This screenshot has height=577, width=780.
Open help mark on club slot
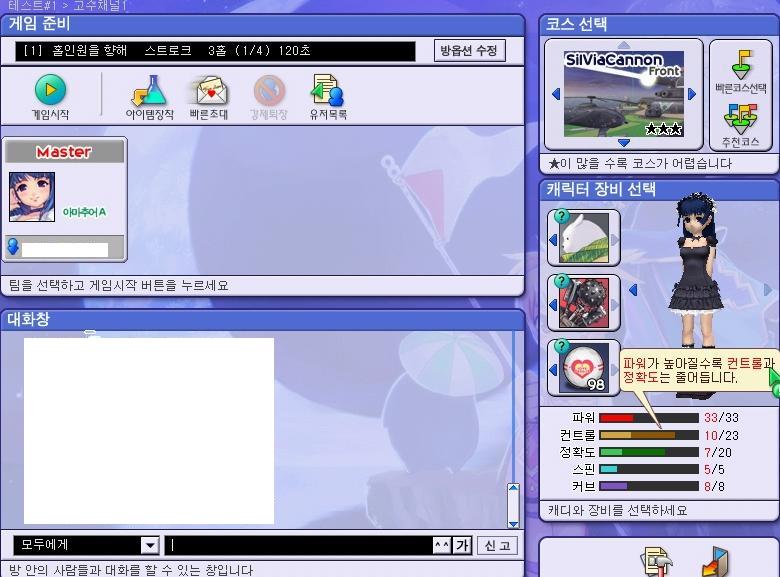tap(562, 281)
